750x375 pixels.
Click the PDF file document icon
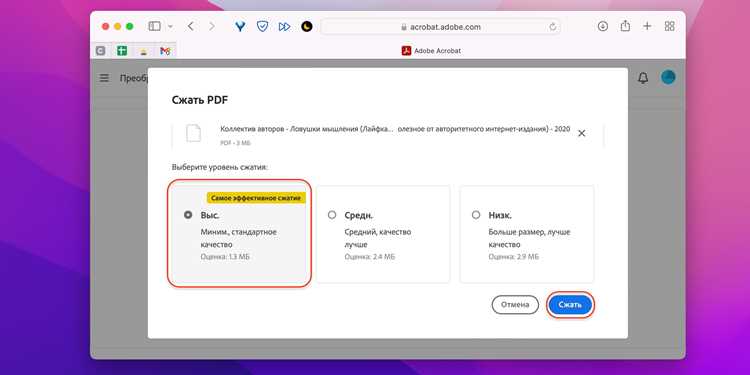(194, 133)
